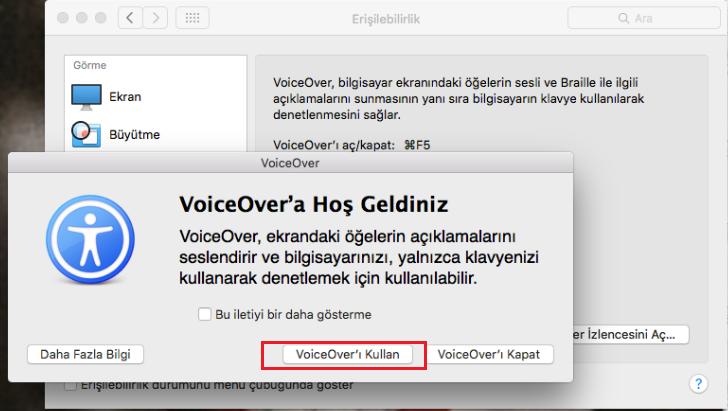
Task: Open the Büyütme zoom settings icon
Action: [86, 134]
